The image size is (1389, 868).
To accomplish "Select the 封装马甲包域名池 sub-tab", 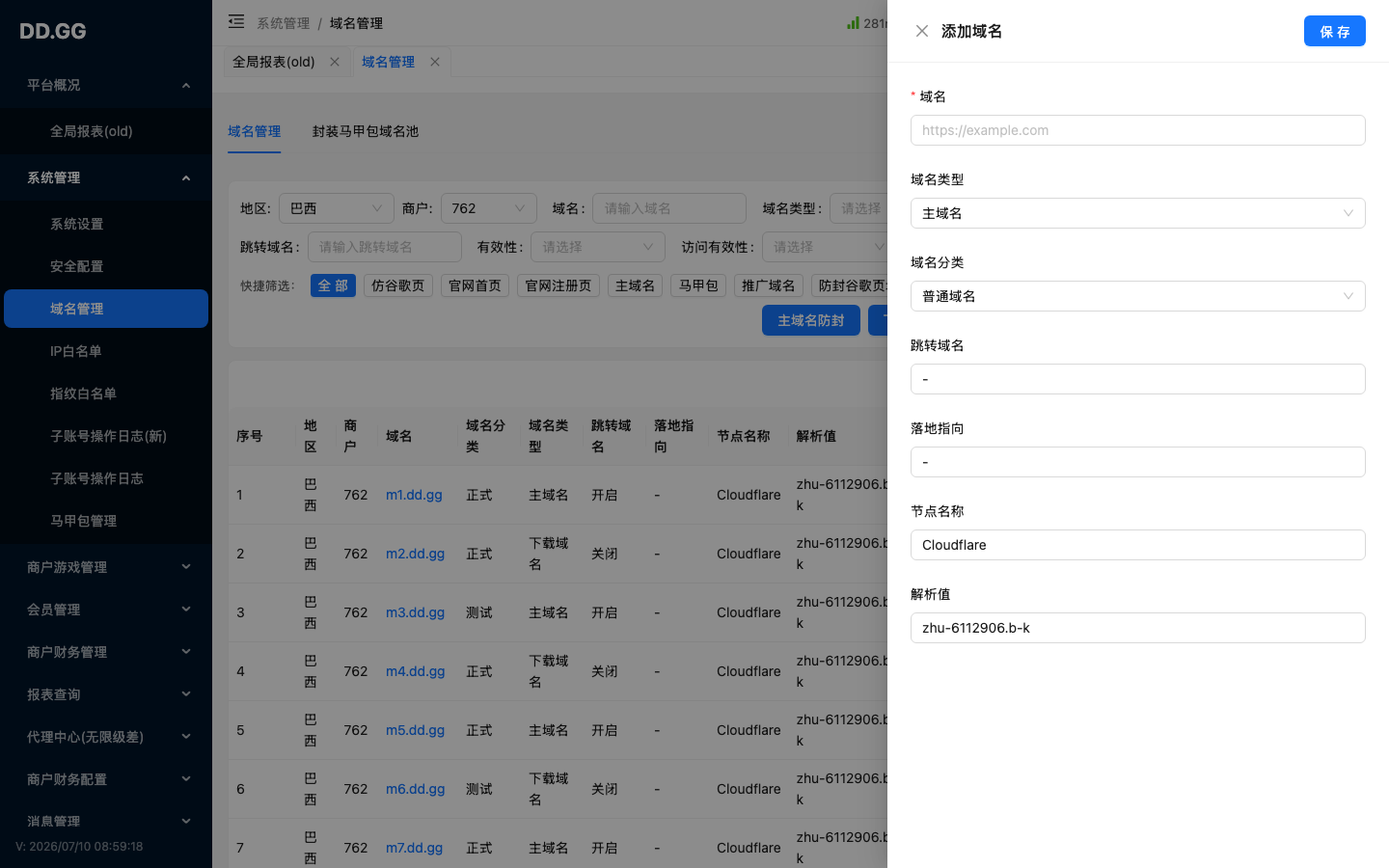I will pos(366,131).
